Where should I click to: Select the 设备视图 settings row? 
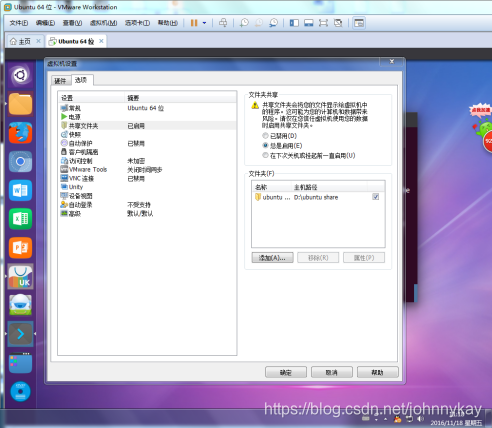(x=147, y=196)
